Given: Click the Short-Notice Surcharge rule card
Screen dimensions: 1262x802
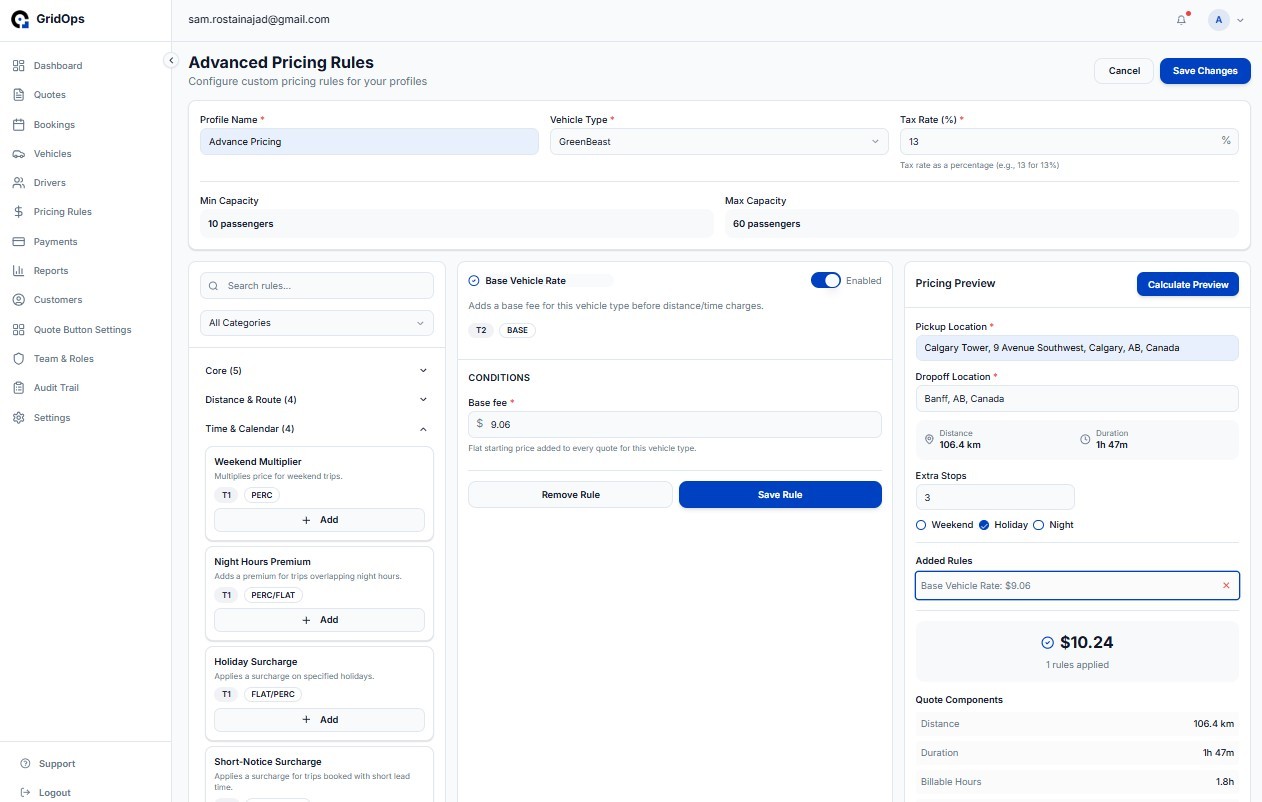Looking at the screenshot, I should pyautogui.click(x=319, y=775).
